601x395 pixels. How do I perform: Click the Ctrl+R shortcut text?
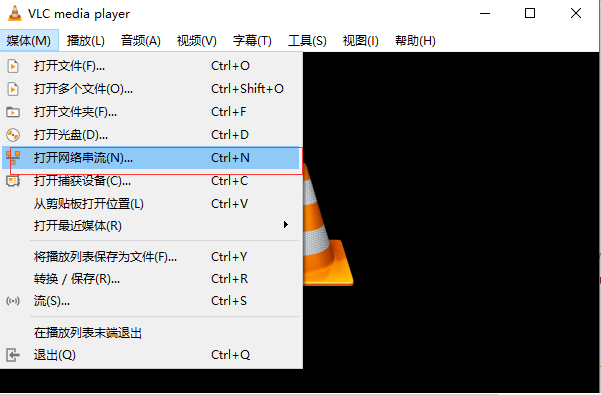[x=230, y=279]
